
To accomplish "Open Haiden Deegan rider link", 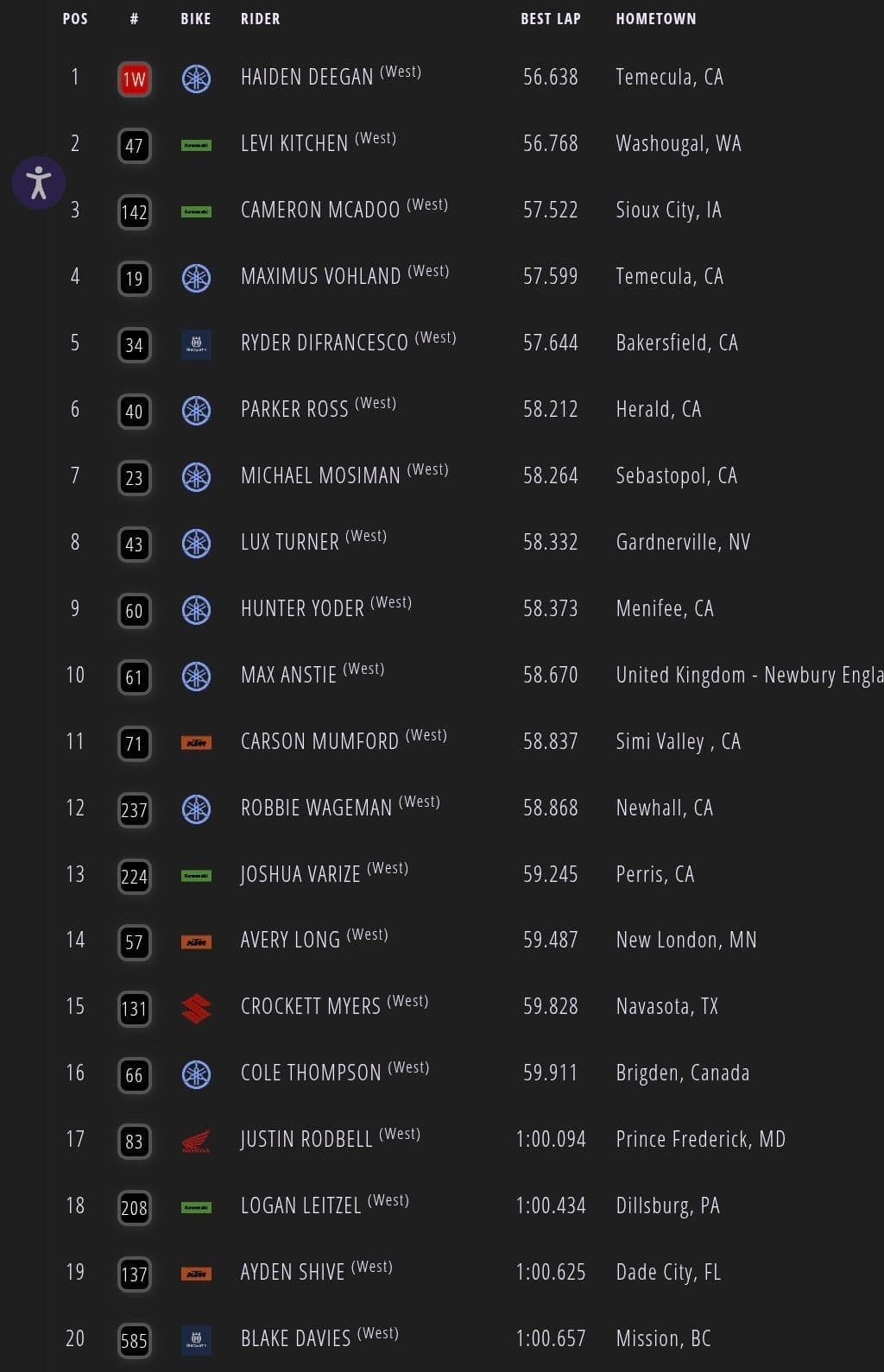I will (x=306, y=78).
